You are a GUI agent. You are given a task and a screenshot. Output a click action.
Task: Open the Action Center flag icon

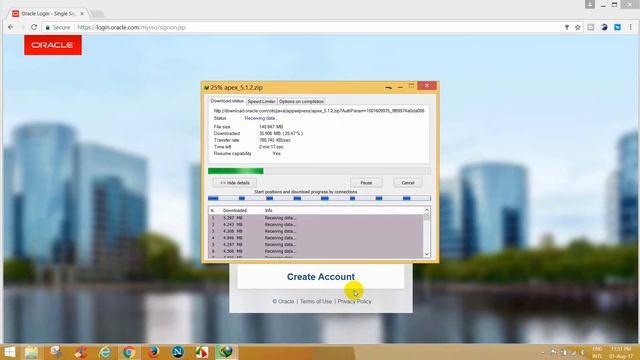pyautogui.click(x=554, y=352)
